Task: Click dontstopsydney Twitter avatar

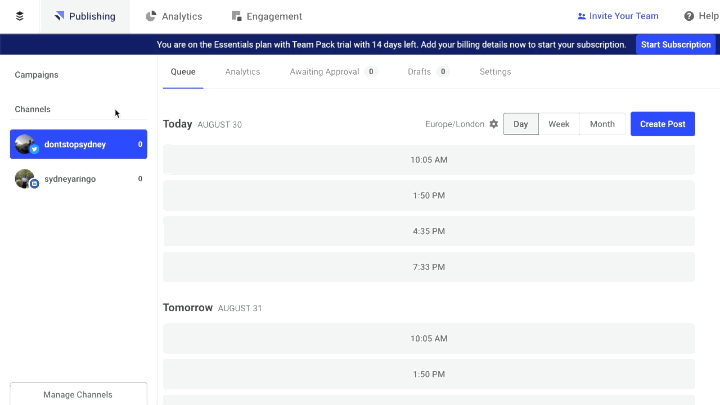Action: pos(26,144)
